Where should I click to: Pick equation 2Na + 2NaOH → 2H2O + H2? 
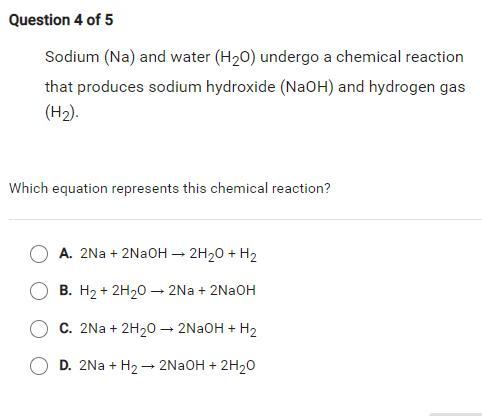tap(168, 255)
